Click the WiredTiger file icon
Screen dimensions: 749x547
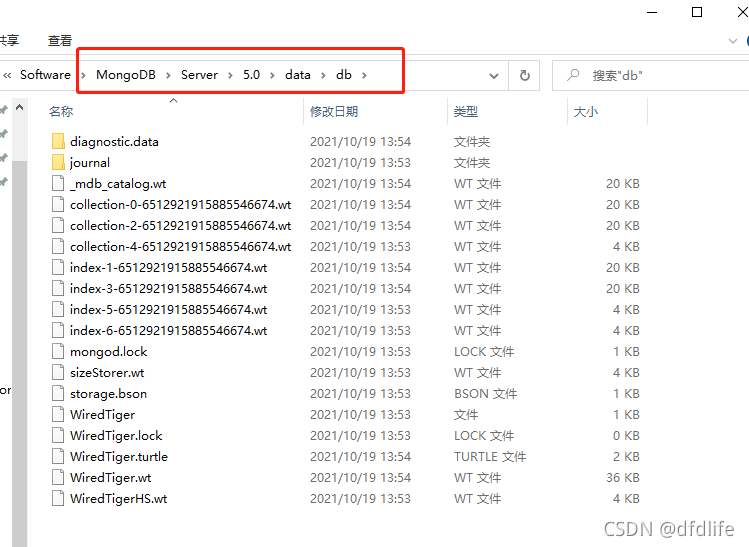click(x=58, y=415)
